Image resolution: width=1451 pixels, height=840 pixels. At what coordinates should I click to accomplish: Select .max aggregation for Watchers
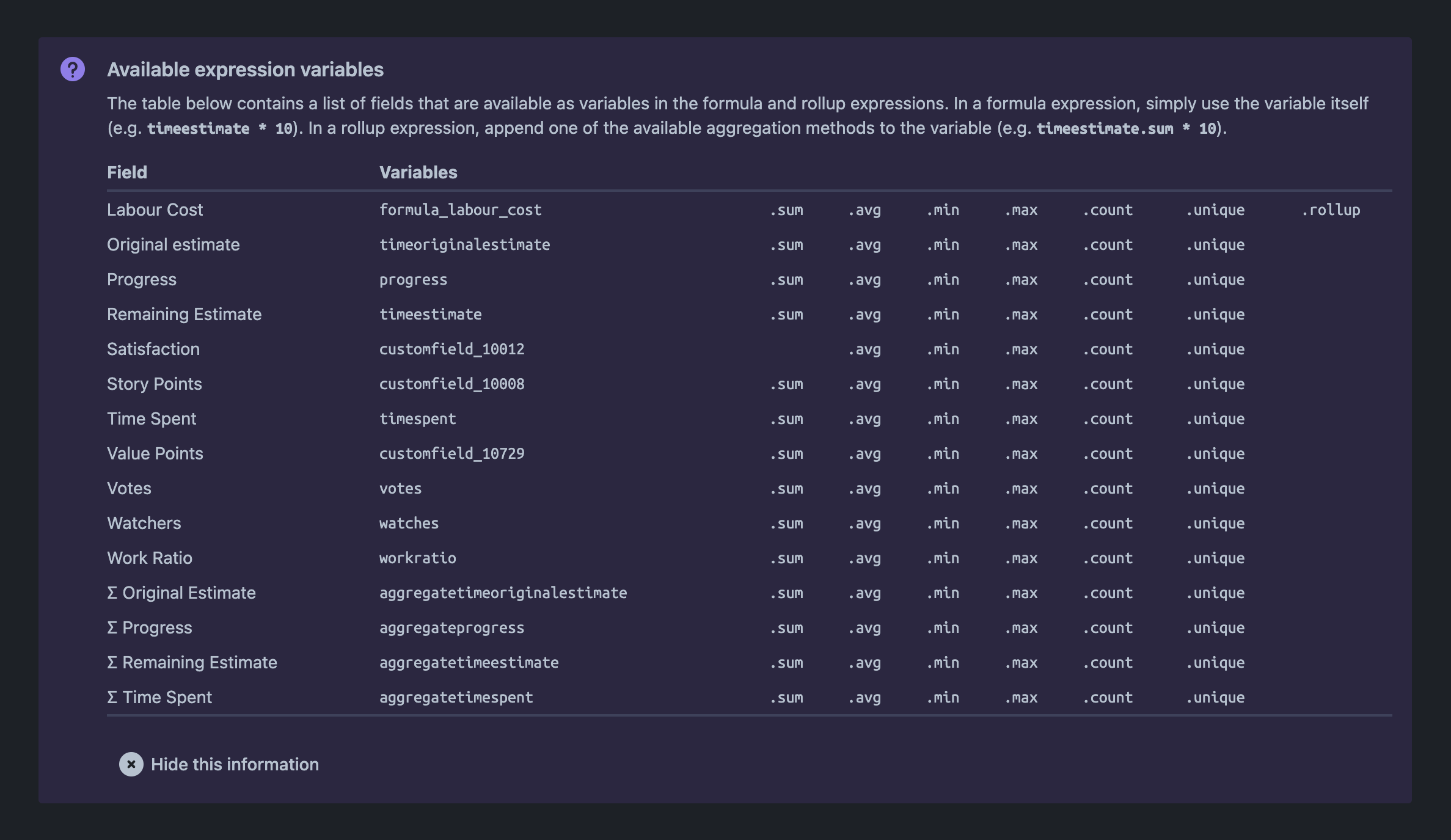pyautogui.click(x=1020, y=523)
